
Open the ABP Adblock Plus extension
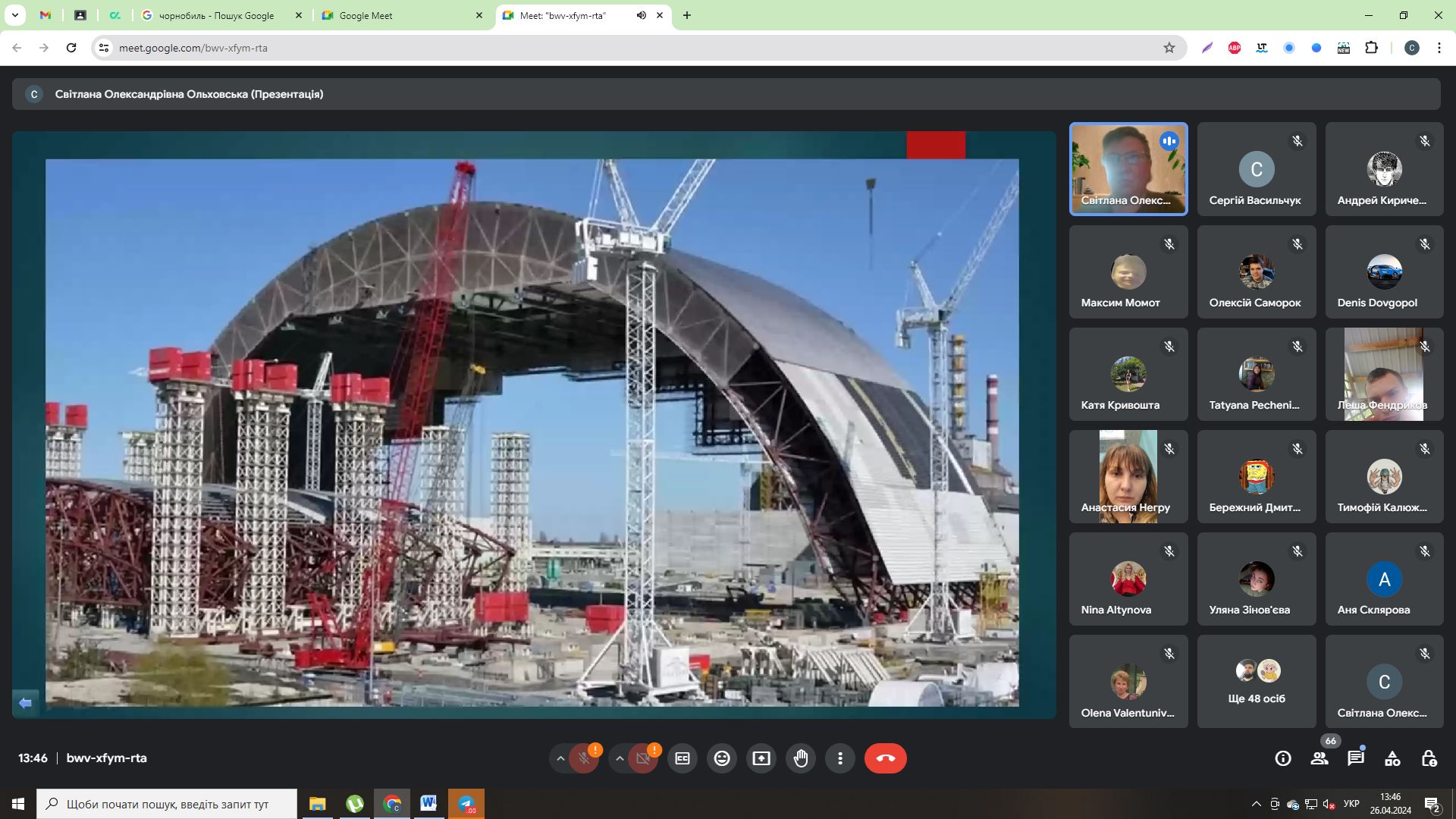click(1235, 48)
